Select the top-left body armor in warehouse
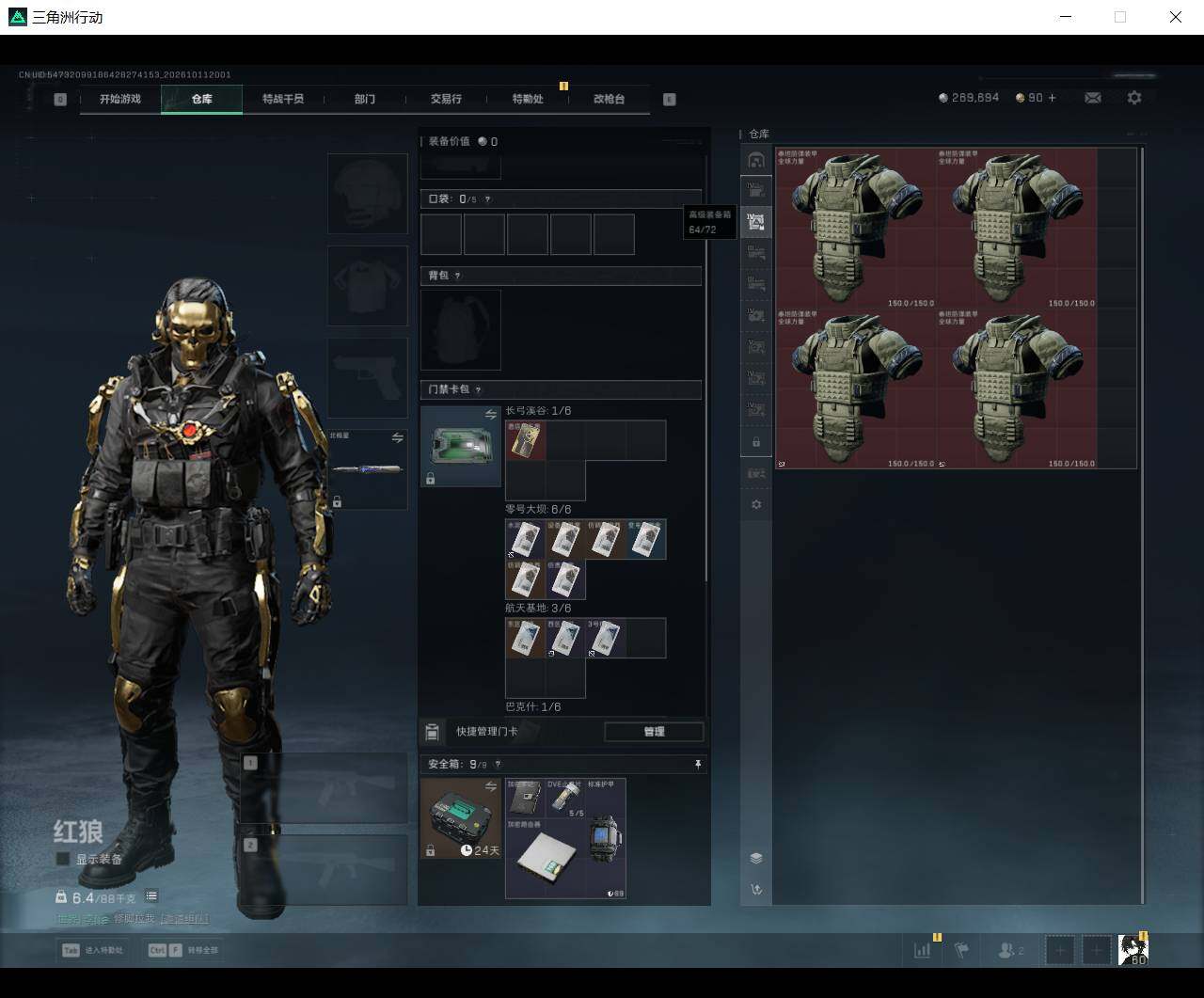Viewport: 1204px width, 998px height. coord(857,229)
